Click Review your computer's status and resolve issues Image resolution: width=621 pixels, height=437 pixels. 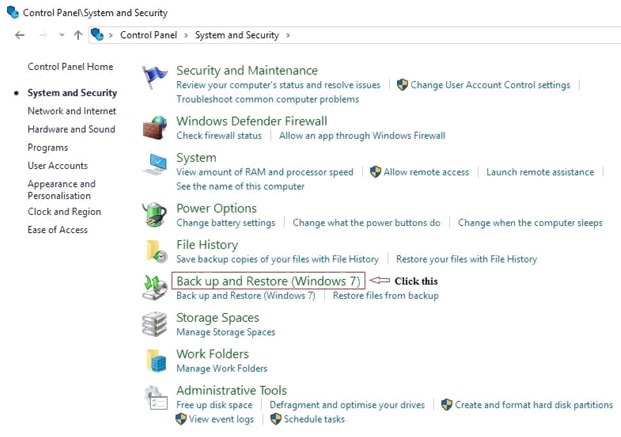(x=278, y=85)
